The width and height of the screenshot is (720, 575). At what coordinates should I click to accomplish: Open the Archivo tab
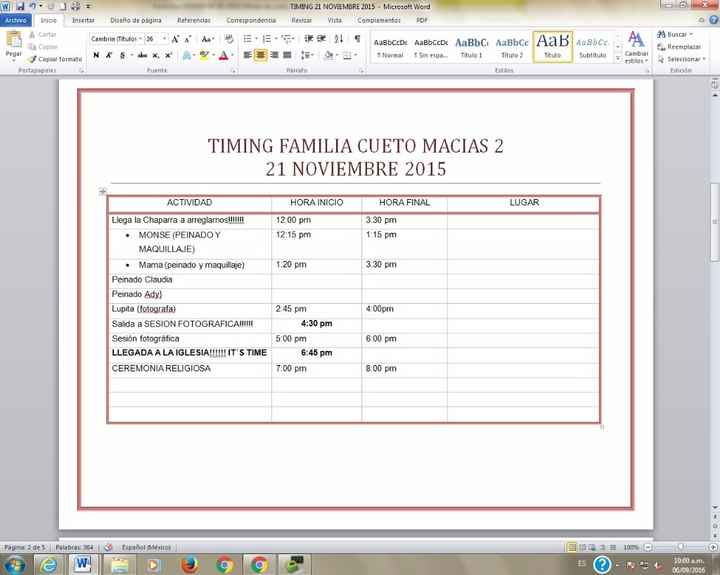16,20
